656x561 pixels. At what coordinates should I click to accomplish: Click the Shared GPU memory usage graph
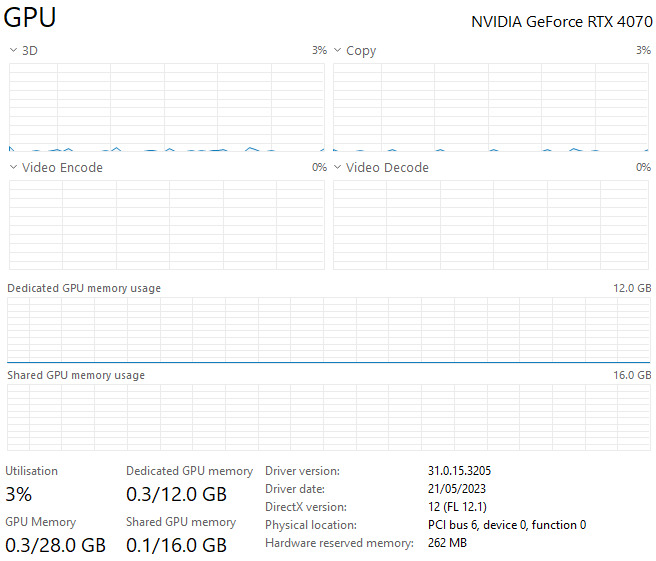tap(328, 418)
